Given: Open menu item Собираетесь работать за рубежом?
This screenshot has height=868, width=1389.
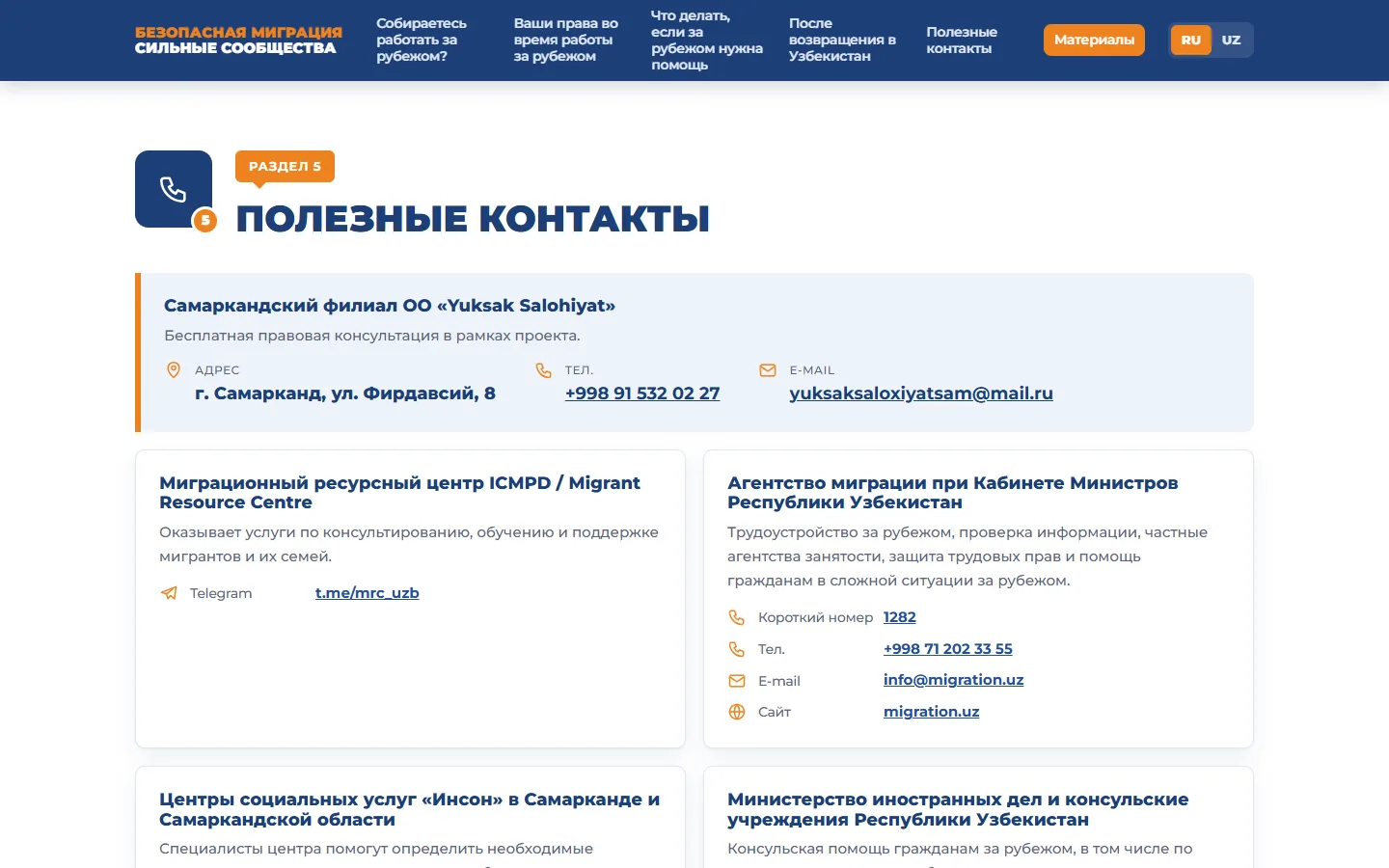Looking at the screenshot, I should click(x=422, y=40).
